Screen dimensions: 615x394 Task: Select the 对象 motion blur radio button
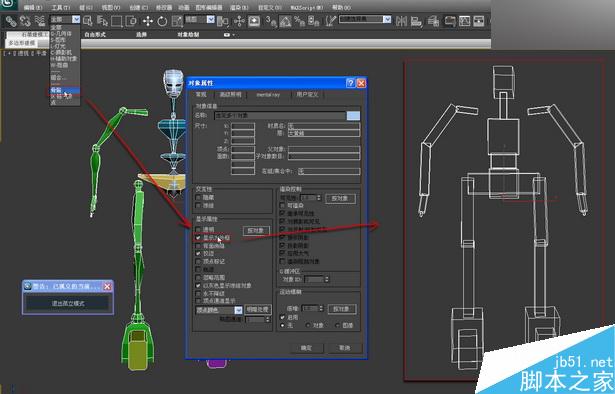308,325
